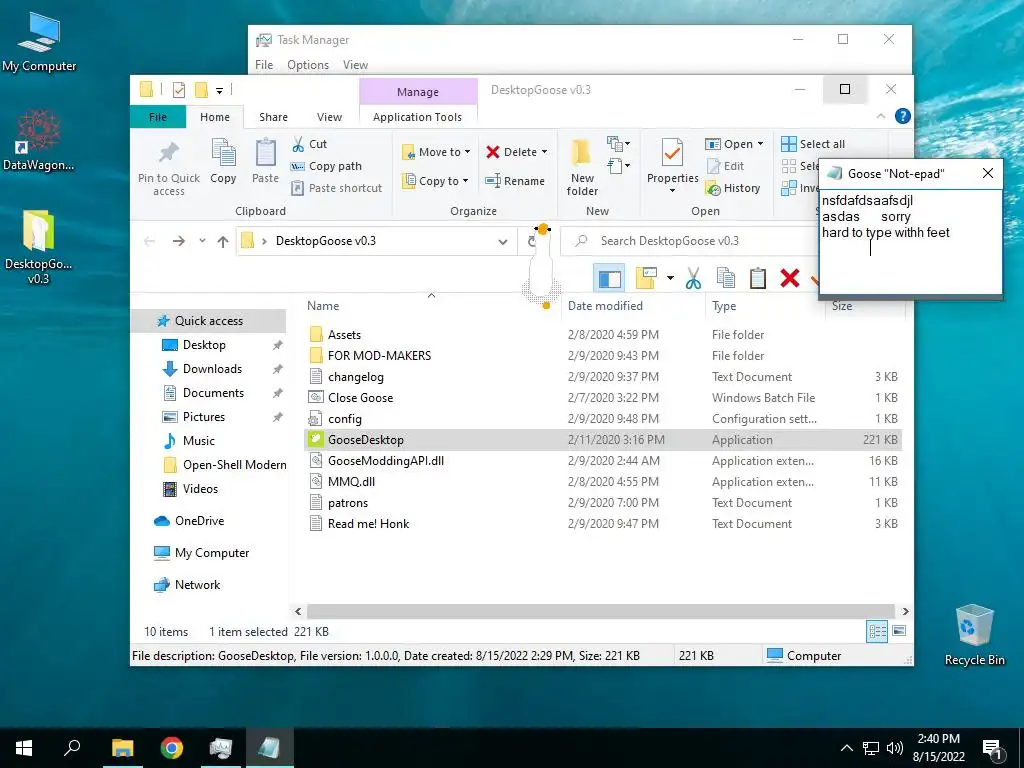Click the red X delete icon in the lower toolbar
This screenshot has width=1024, height=768.
coord(790,278)
